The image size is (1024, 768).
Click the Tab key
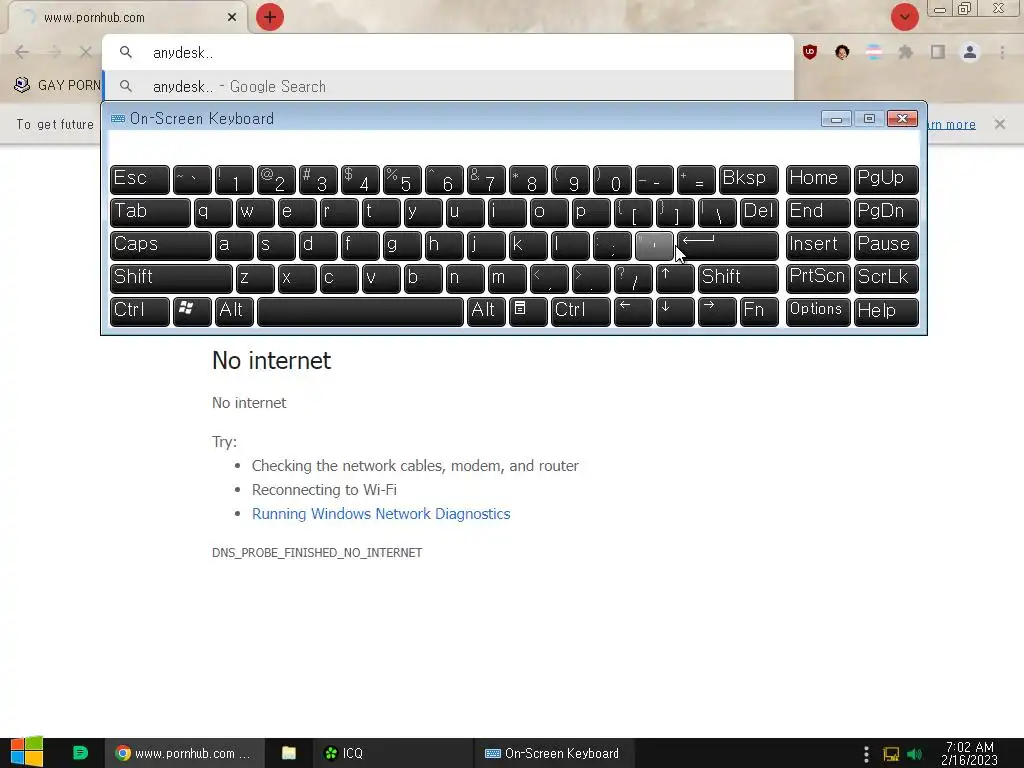click(x=150, y=213)
